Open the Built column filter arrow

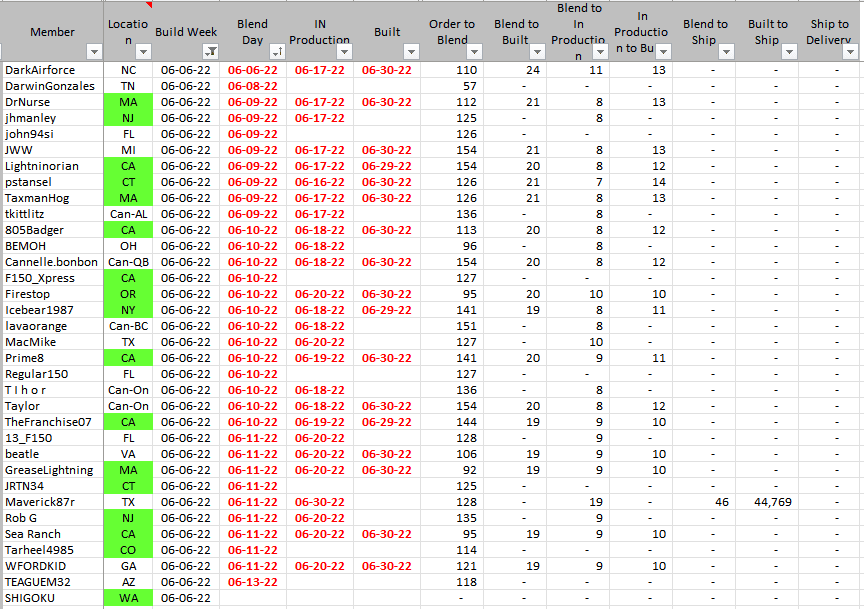410,52
